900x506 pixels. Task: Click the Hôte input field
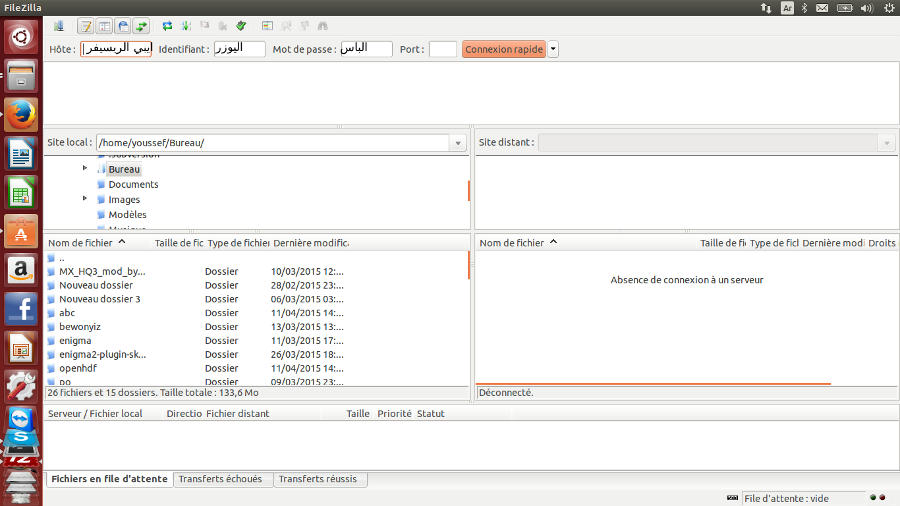(116, 49)
